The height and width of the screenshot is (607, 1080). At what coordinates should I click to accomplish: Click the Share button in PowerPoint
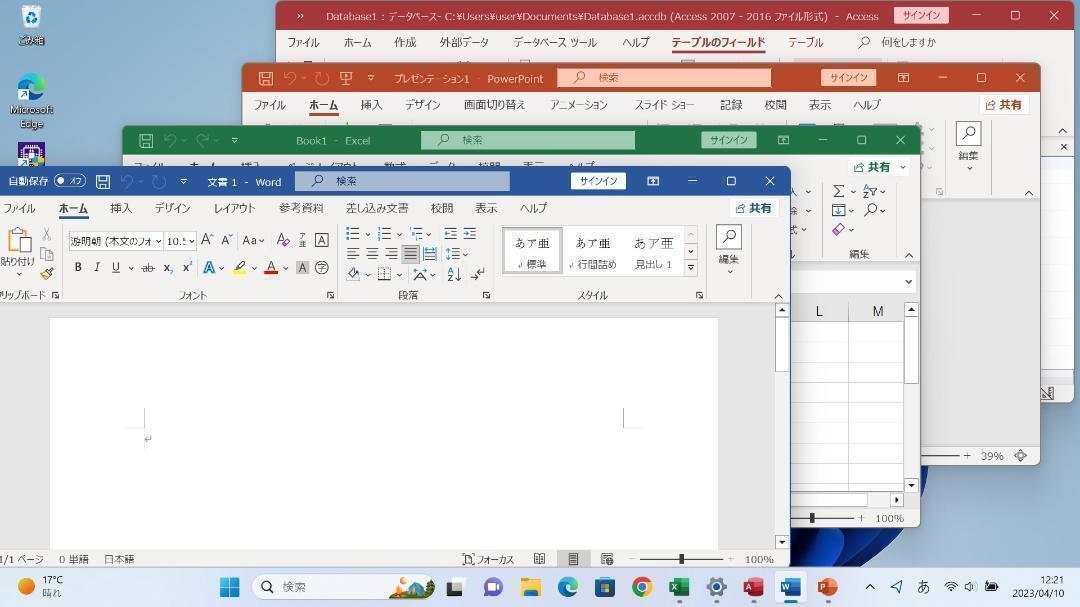pyautogui.click(x=1004, y=105)
